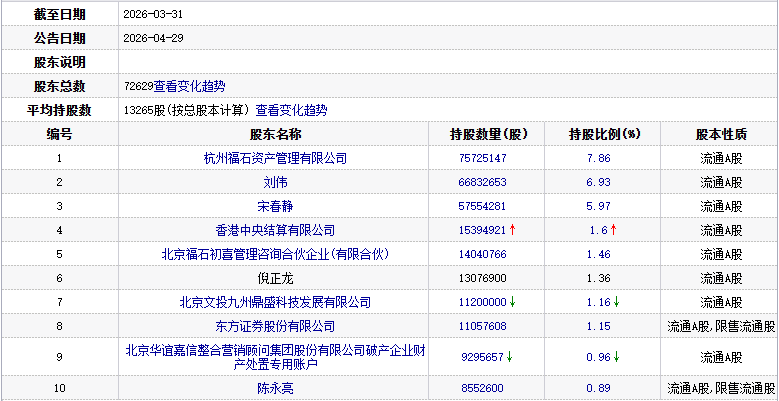Open shareholder 陈永亮 link
Screen dimensions: 779x401
275,388
